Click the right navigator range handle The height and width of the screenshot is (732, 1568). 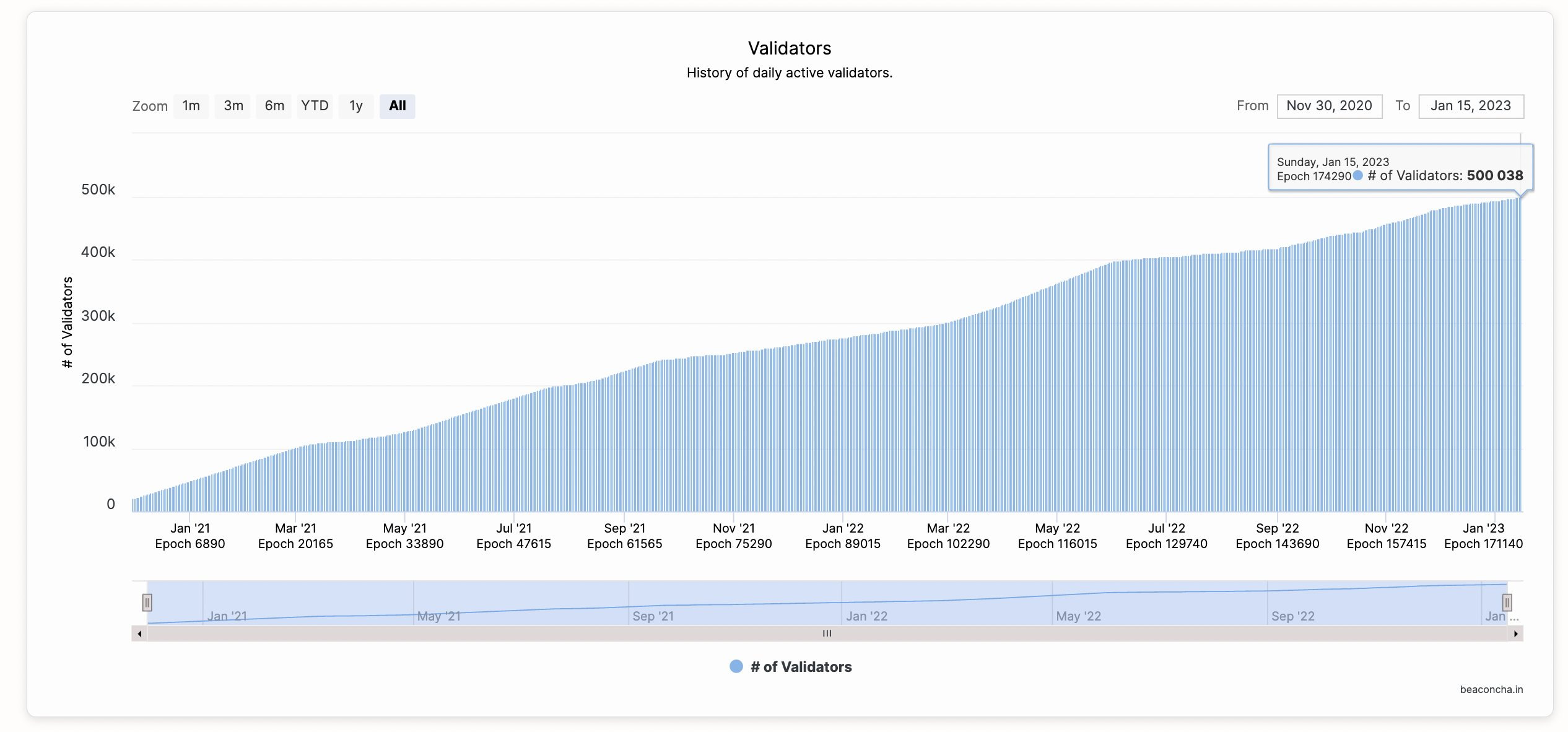[1507, 602]
